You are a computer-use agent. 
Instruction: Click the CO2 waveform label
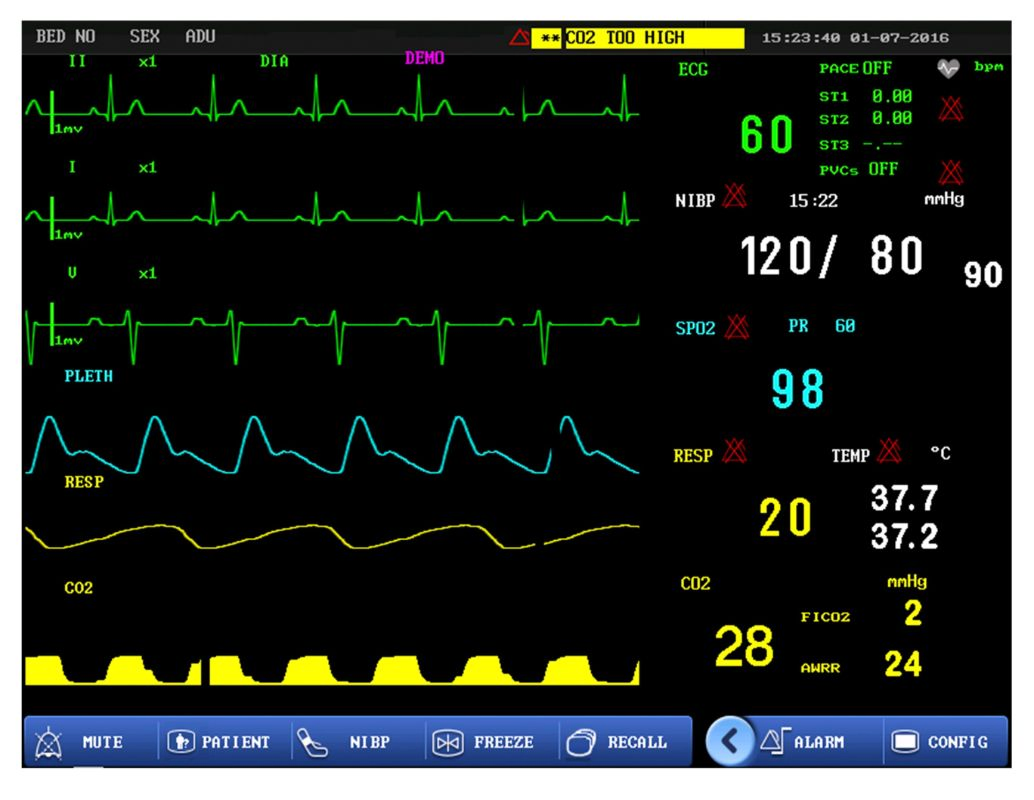[78, 588]
